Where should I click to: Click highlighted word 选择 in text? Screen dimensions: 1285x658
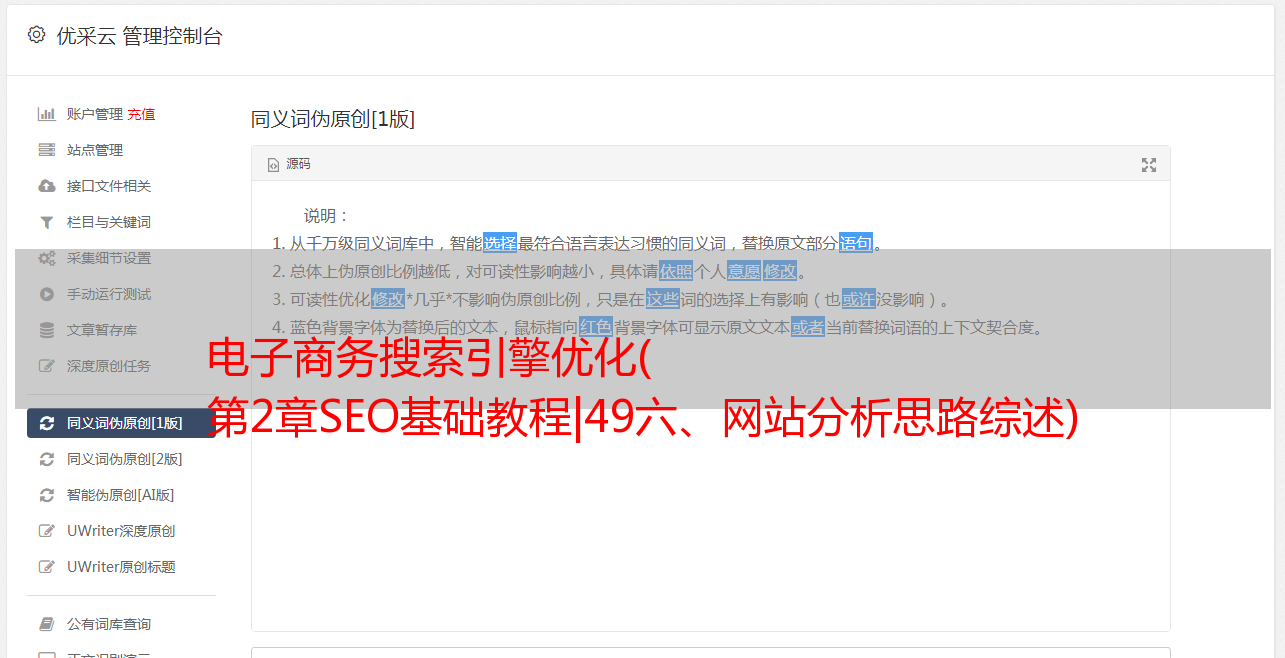tap(500, 243)
